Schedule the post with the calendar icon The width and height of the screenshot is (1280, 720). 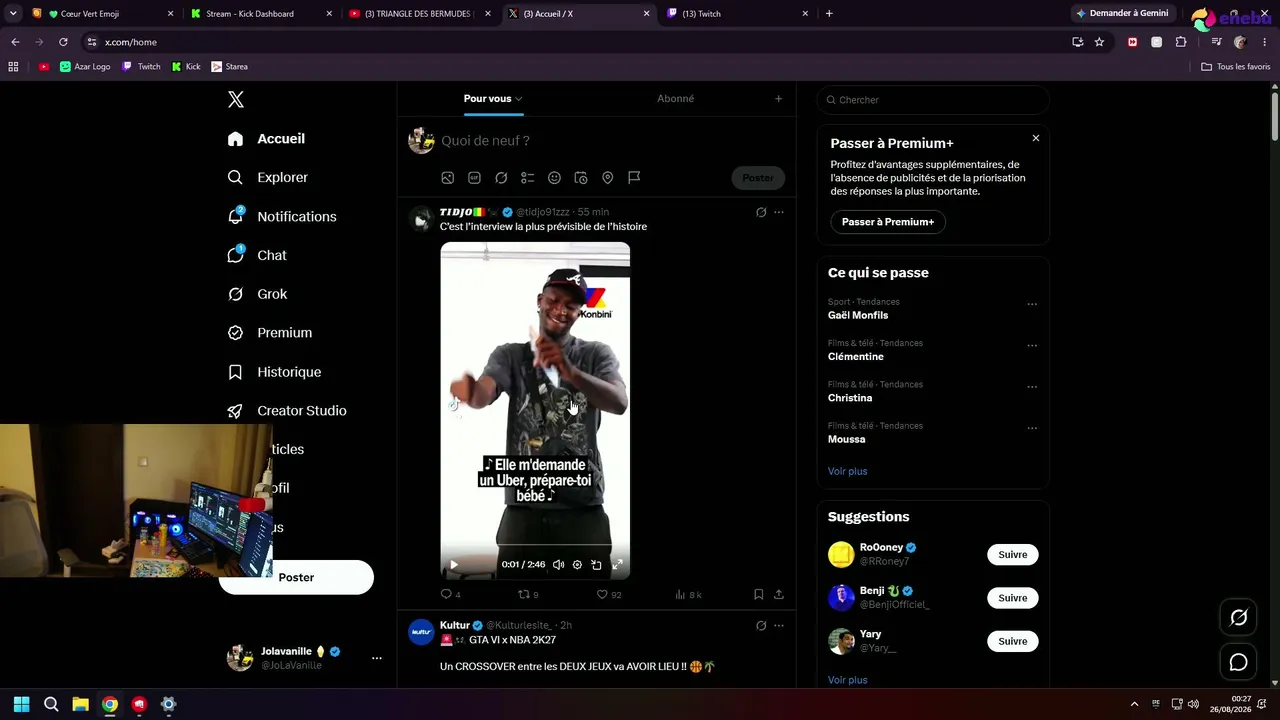(581, 178)
